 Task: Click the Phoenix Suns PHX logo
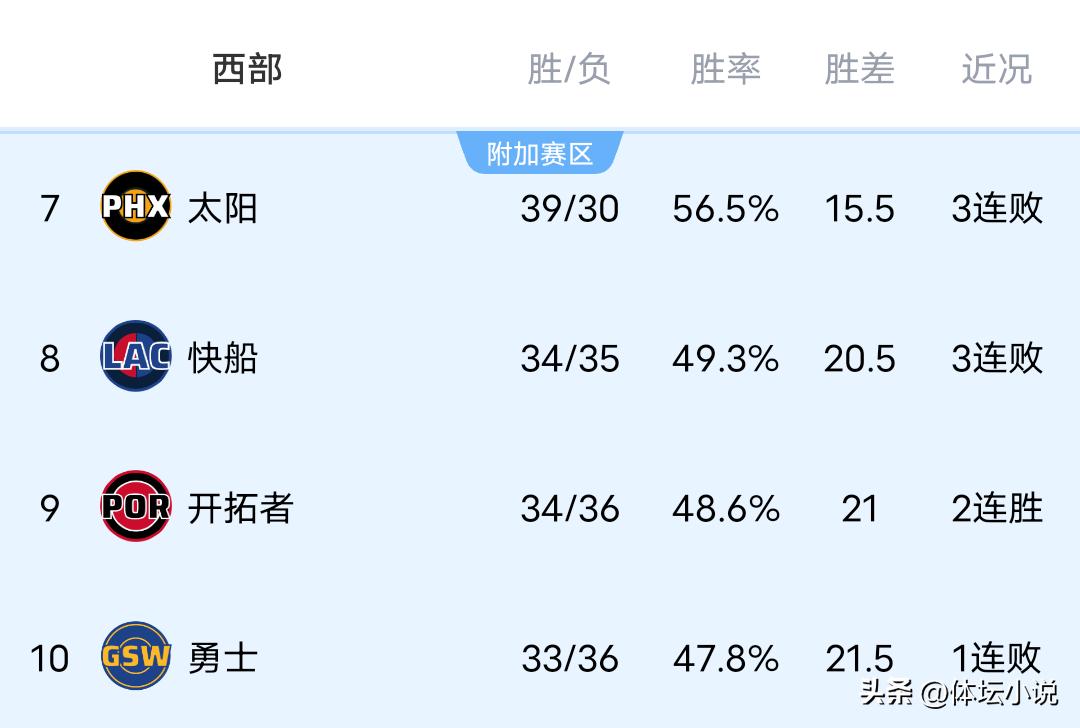coord(136,206)
